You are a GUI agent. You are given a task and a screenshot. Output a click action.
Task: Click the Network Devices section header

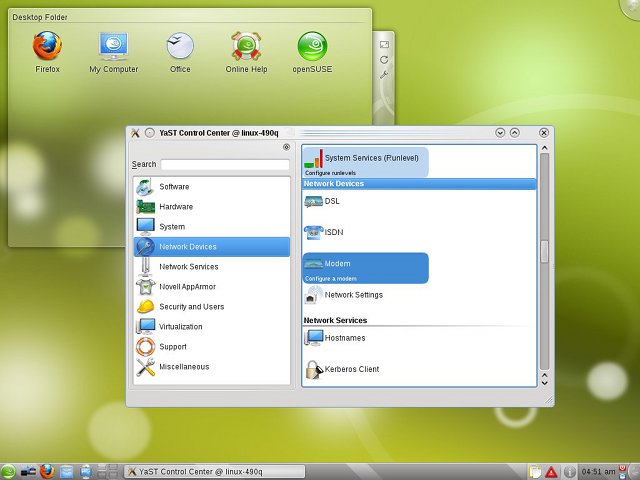tap(419, 184)
